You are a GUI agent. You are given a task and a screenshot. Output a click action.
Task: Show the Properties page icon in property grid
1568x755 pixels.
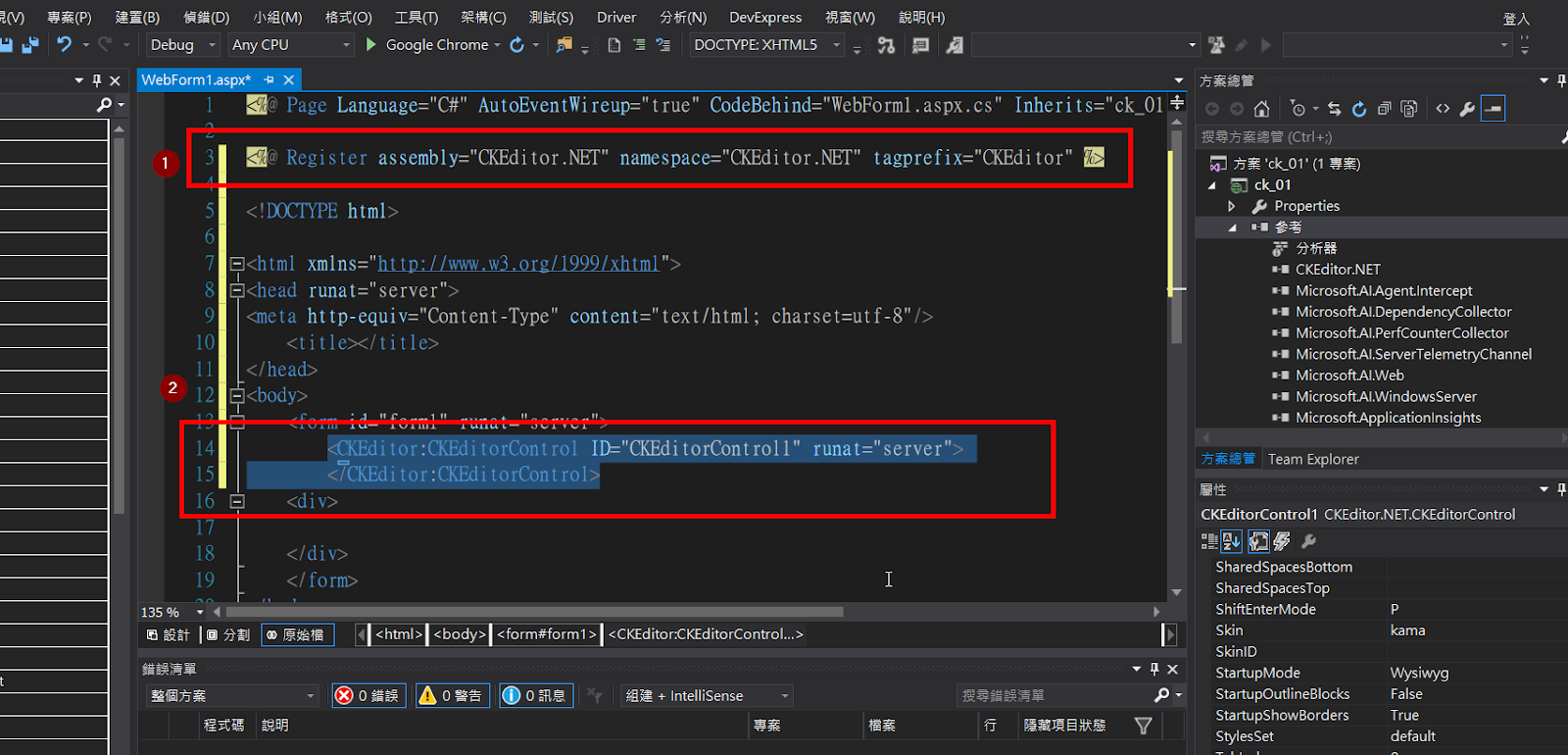coord(1258,541)
